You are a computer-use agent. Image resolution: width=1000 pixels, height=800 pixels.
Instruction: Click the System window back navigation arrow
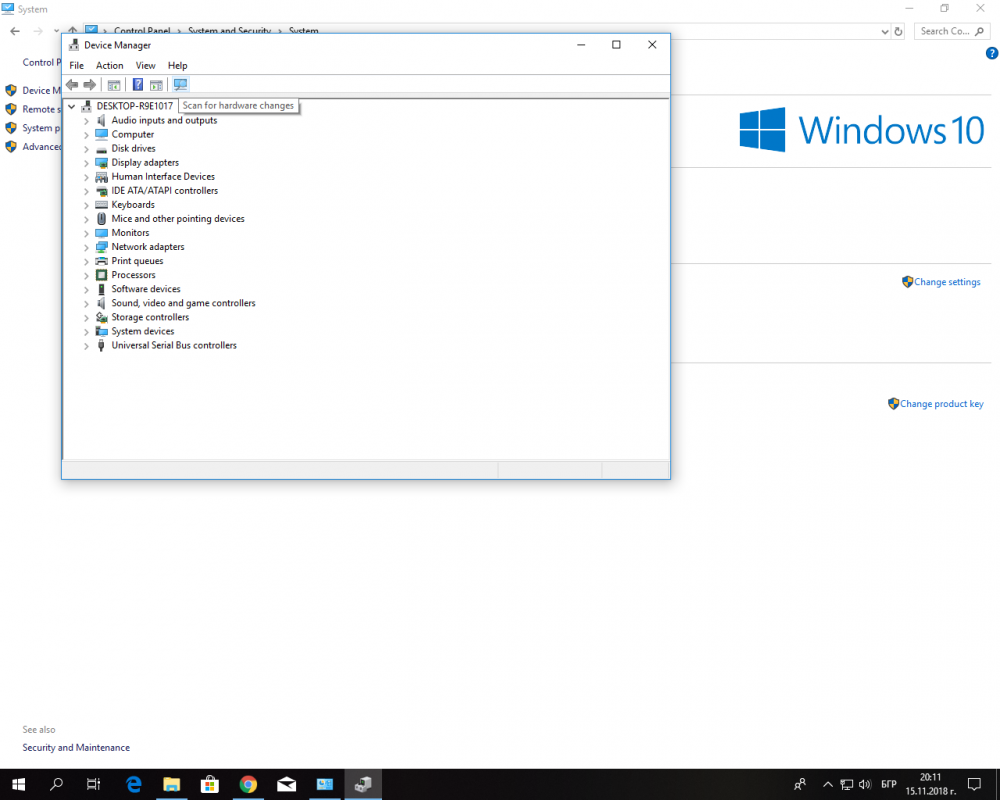[x=15, y=31]
